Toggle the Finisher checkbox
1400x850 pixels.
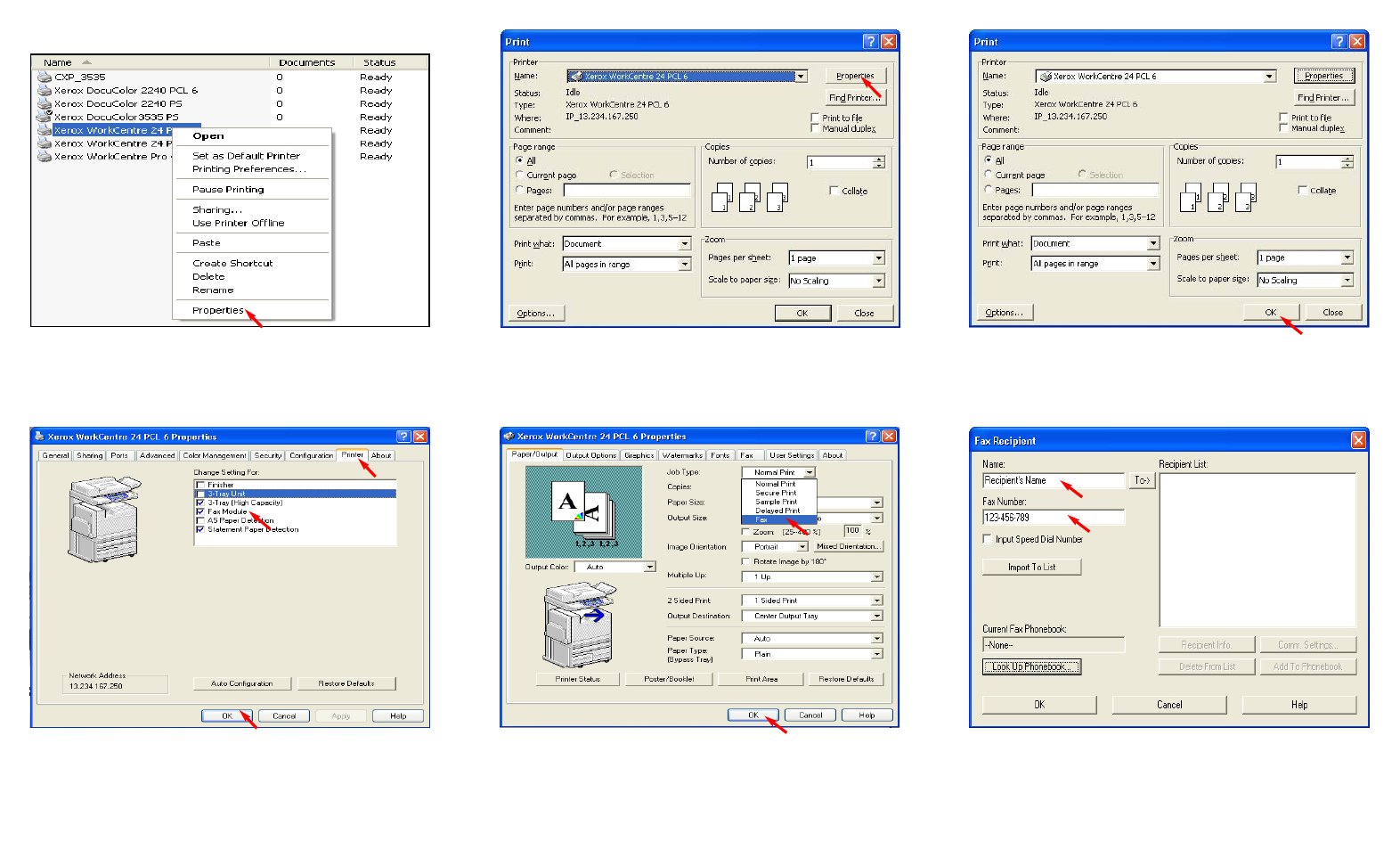point(200,485)
